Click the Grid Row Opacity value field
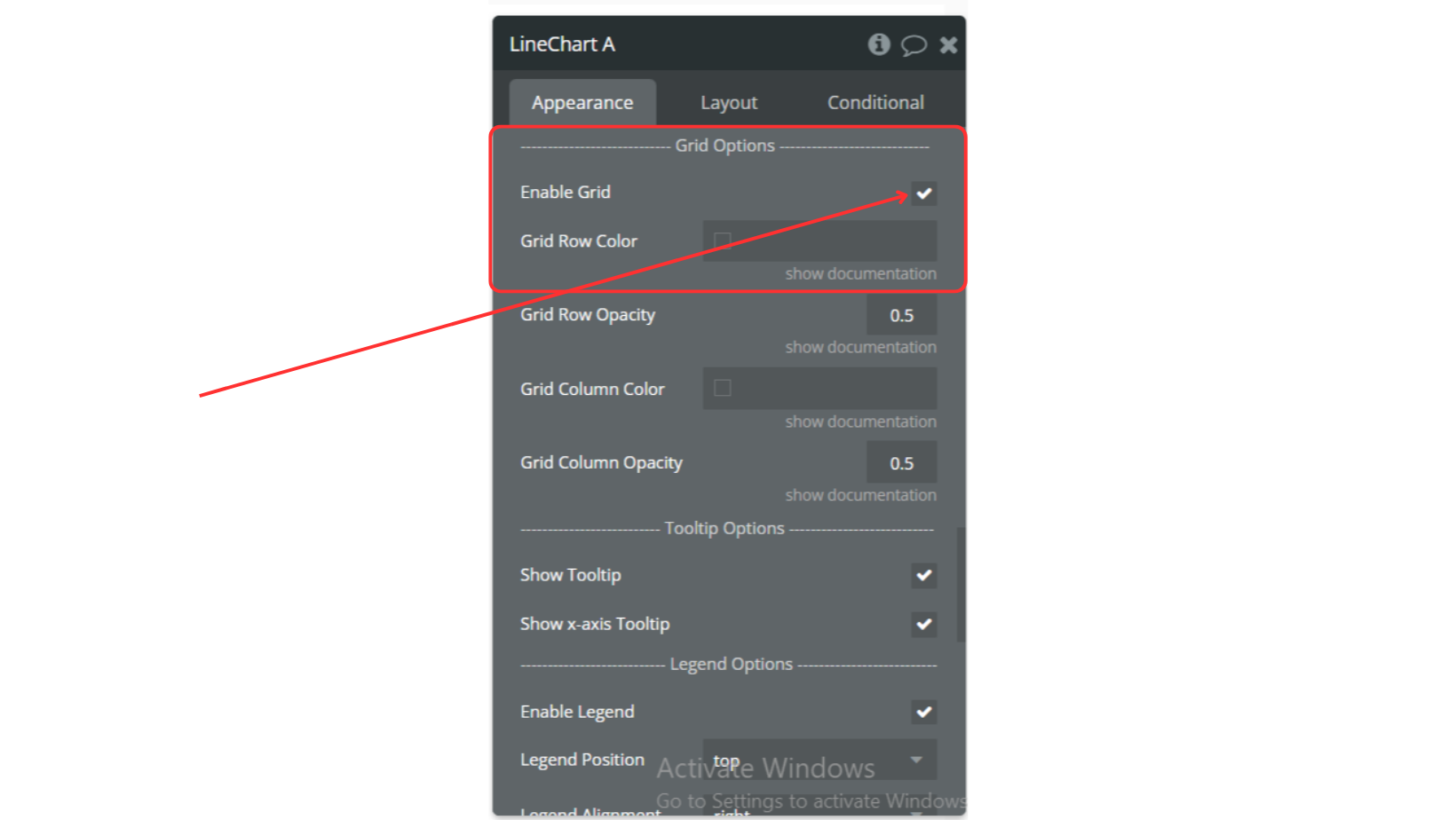 click(x=901, y=315)
